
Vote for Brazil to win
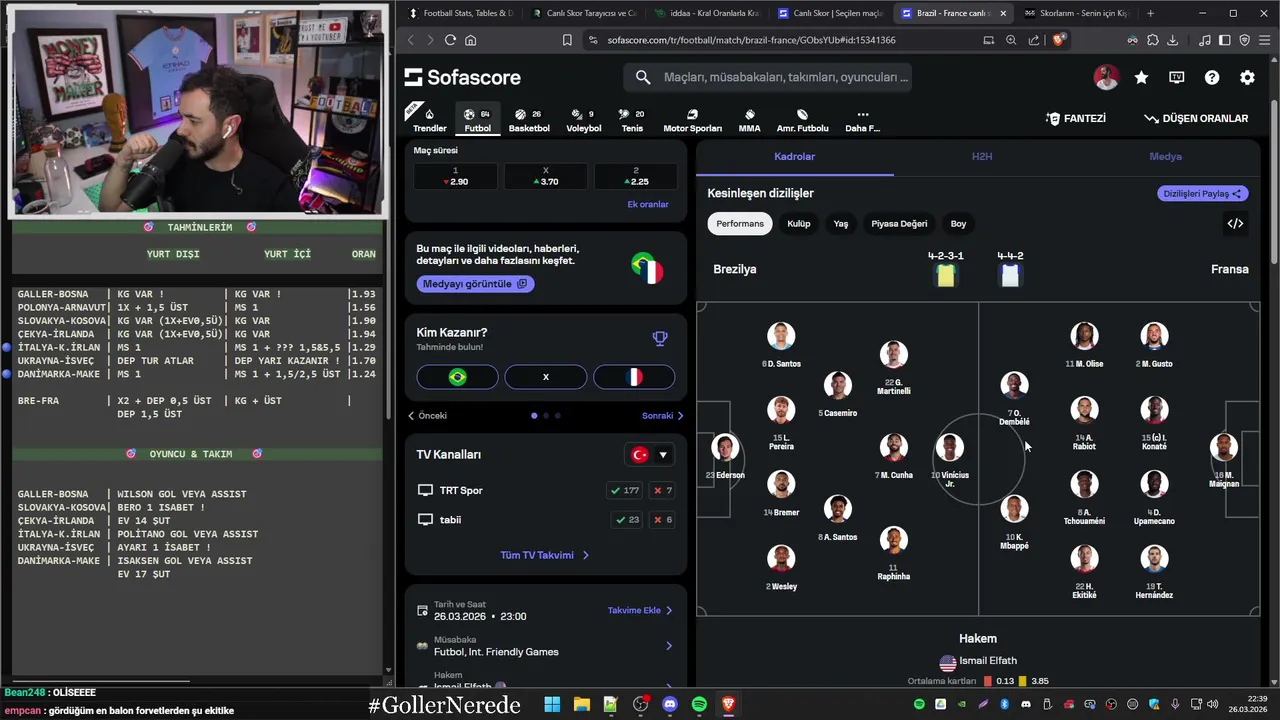click(457, 377)
